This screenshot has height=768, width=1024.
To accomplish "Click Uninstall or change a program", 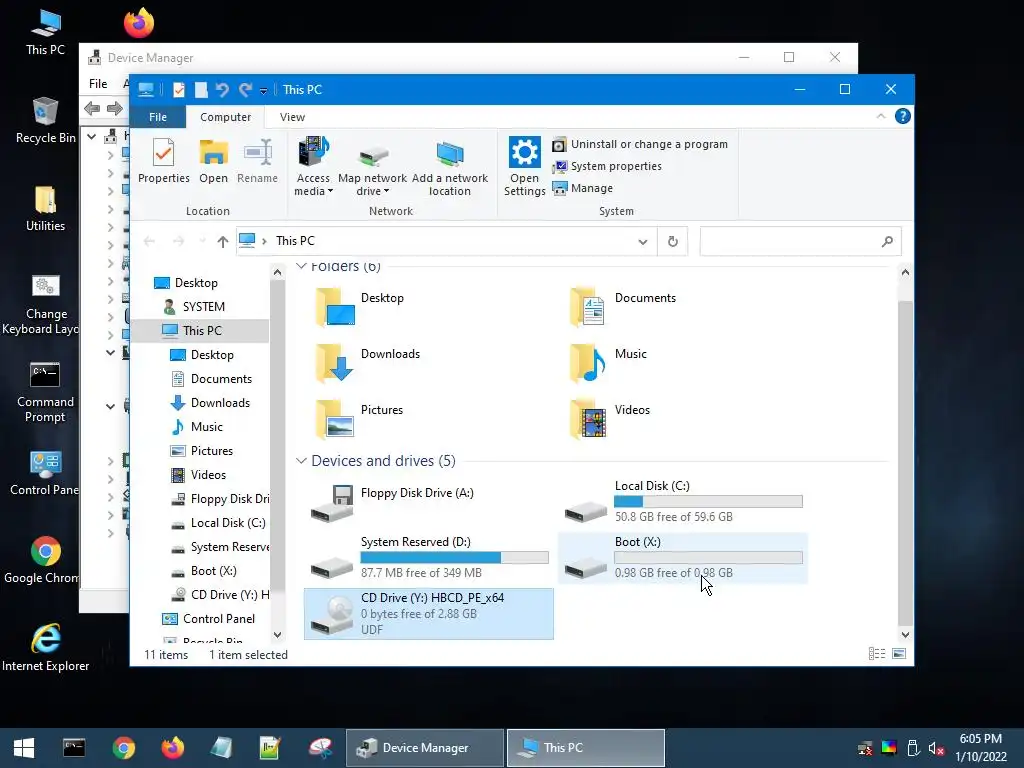I will [640, 144].
